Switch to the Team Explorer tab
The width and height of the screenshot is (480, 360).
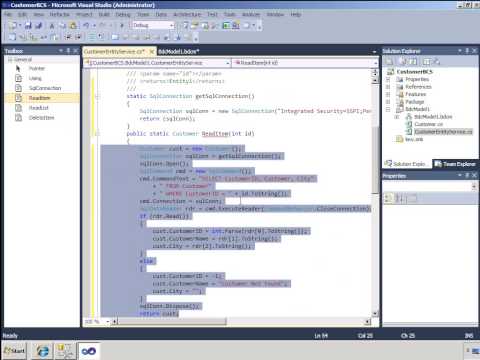[455, 164]
